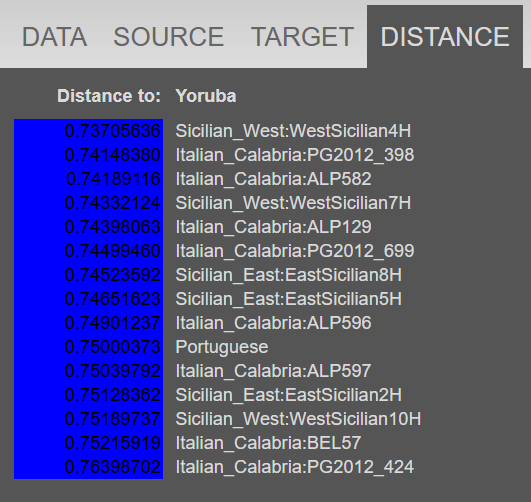The image size is (531, 502).
Task: Click the Yoruba target name
Action: coord(206,96)
